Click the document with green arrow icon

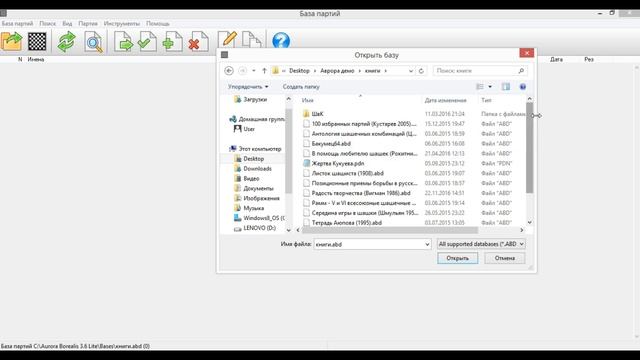click(x=123, y=42)
